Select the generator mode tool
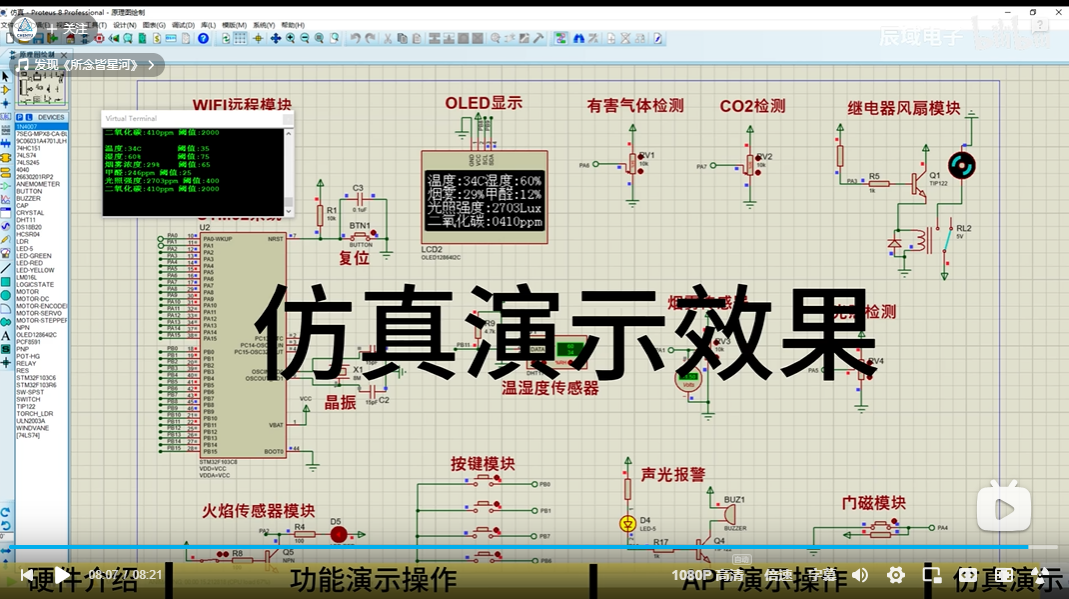The image size is (1069, 599). point(5,226)
